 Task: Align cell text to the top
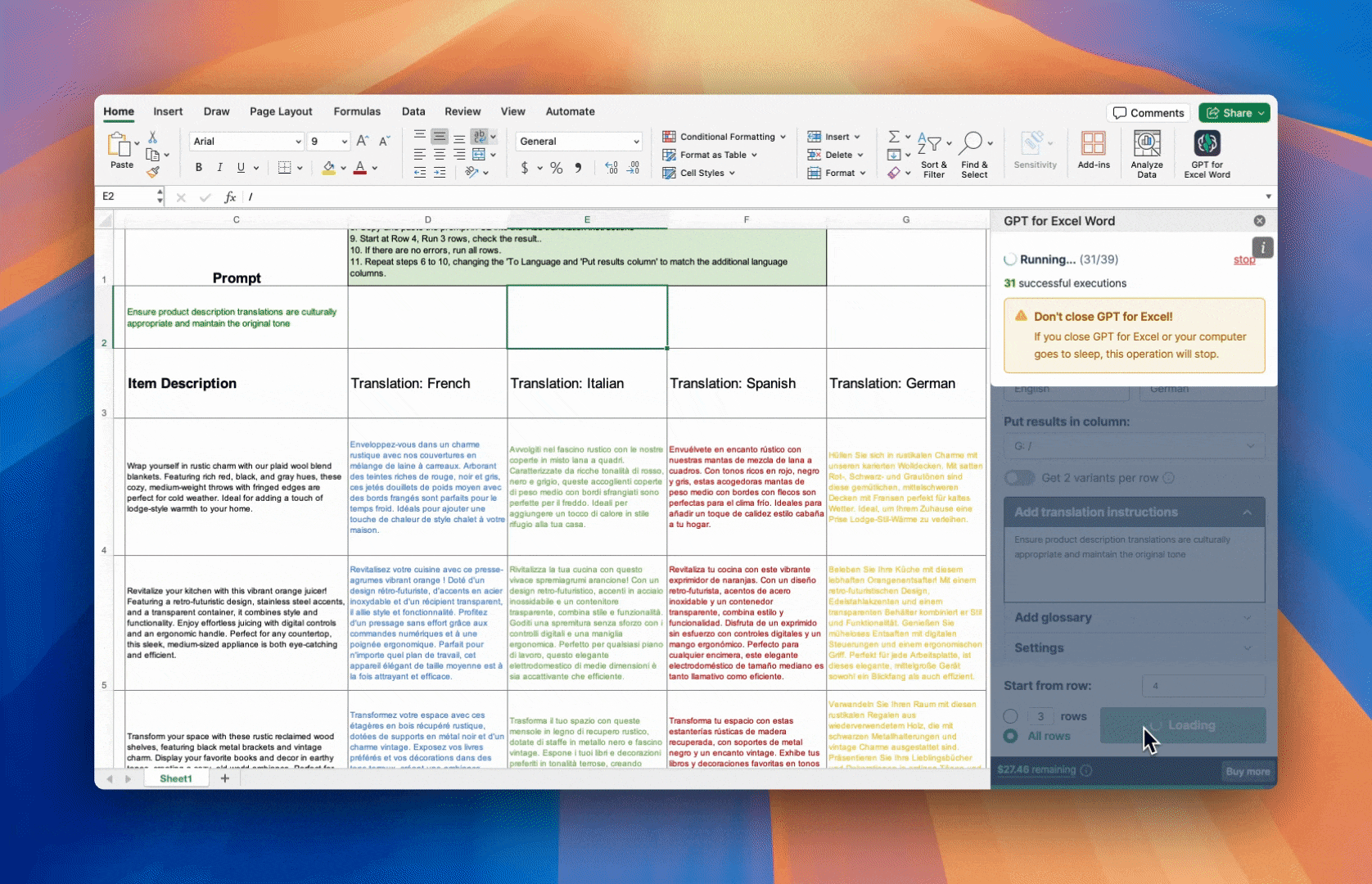pyautogui.click(x=420, y=136)
